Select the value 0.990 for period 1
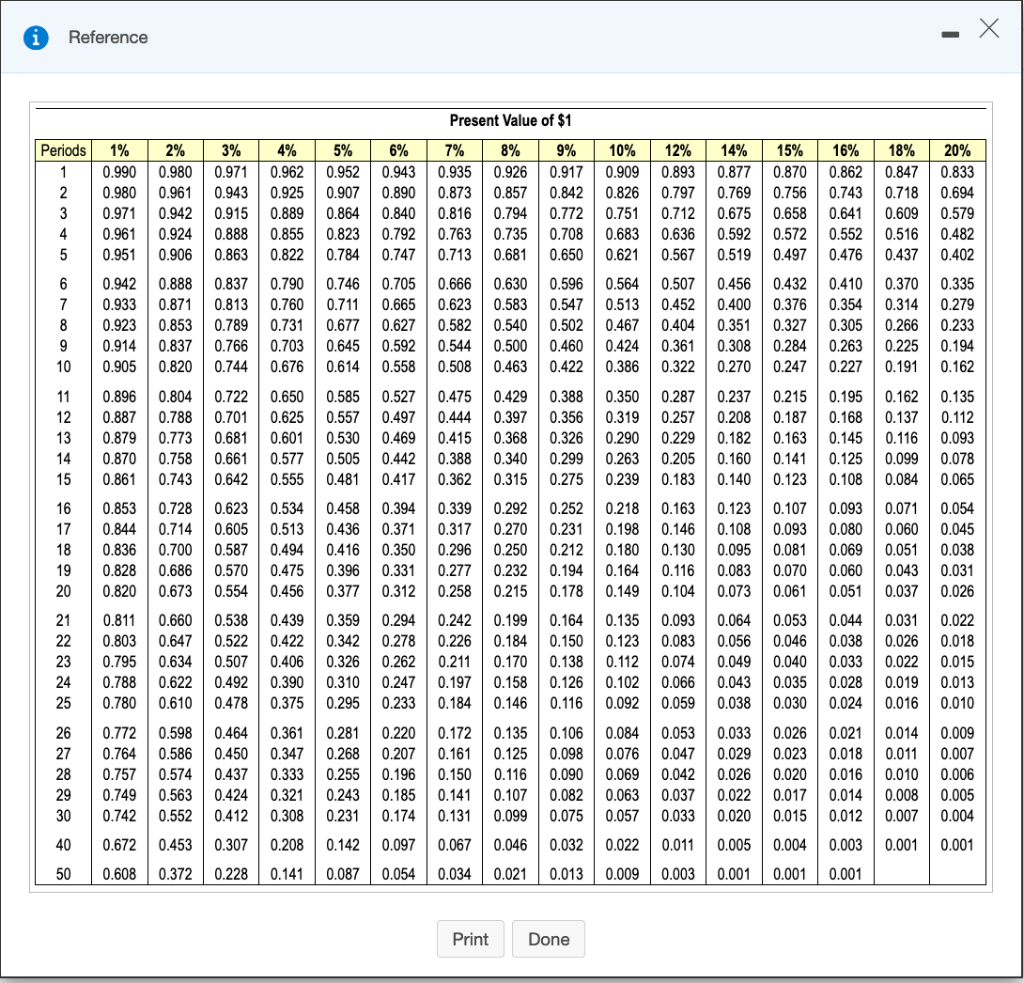The height and width of the screenshot is (983, 1024). pyautogui.click(x=119, y=169)
